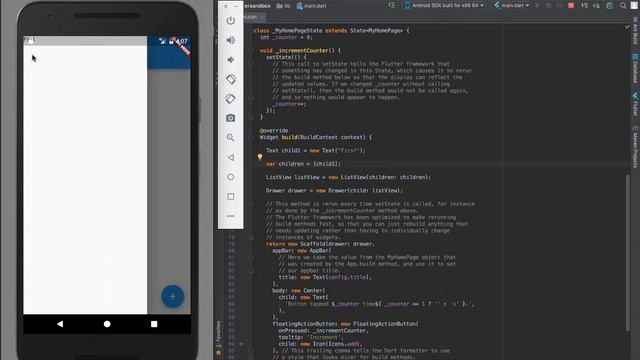
Task: Click the run play icon in toolbar
Action: (538, 6)
